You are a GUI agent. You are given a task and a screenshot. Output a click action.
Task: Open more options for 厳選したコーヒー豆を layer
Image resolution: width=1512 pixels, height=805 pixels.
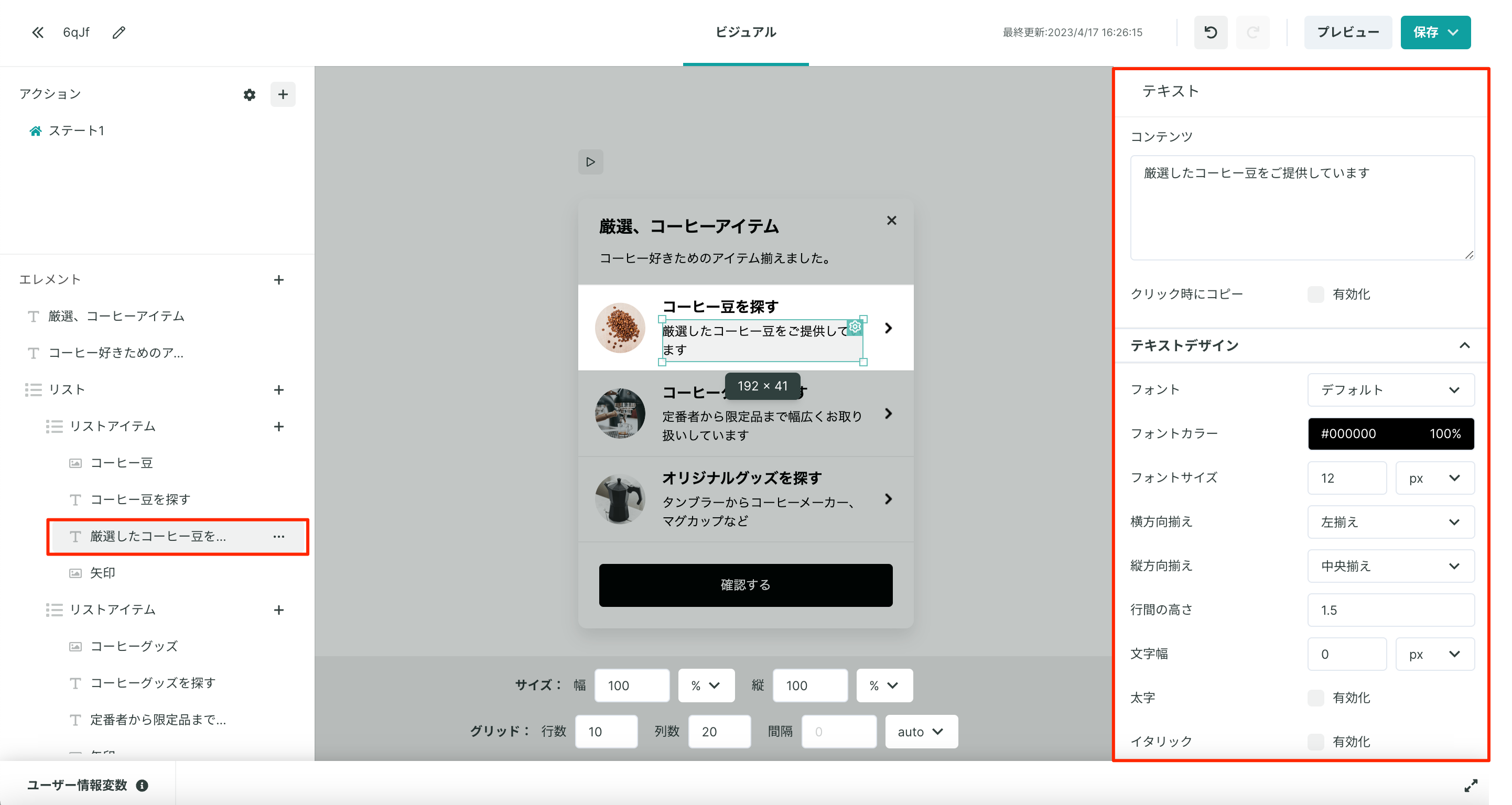[x=279, y=536]
